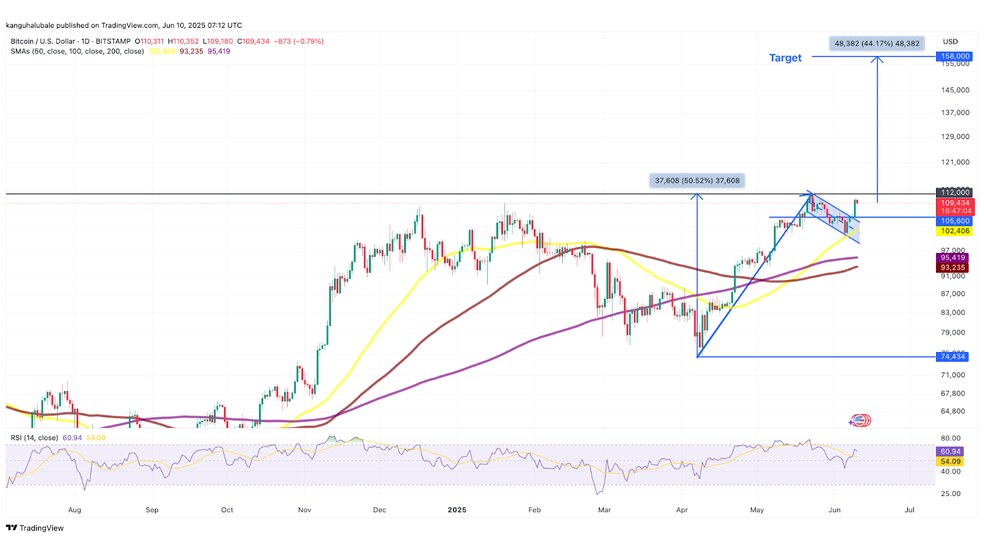Click the 2025 label on the time axis

pyautogui.click(x=456, y=509)
